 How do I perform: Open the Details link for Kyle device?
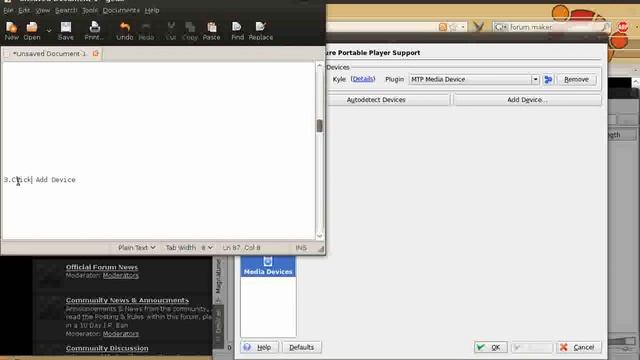pos(363,79)
